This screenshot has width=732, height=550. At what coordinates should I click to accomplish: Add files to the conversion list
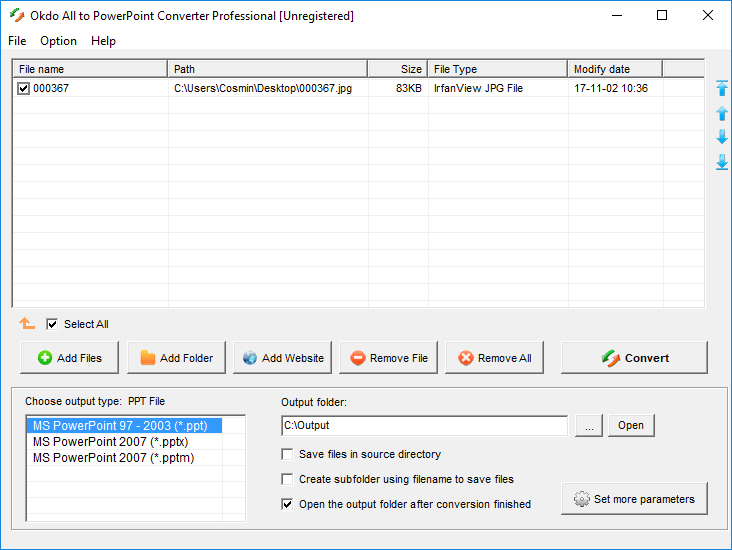click(70, 358)
